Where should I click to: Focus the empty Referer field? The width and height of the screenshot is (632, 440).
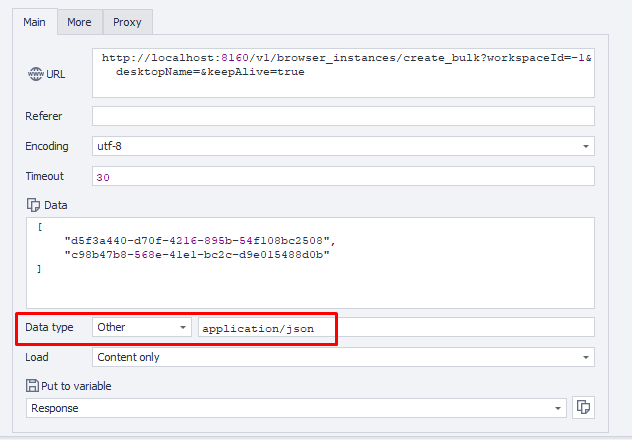point(343,116)
